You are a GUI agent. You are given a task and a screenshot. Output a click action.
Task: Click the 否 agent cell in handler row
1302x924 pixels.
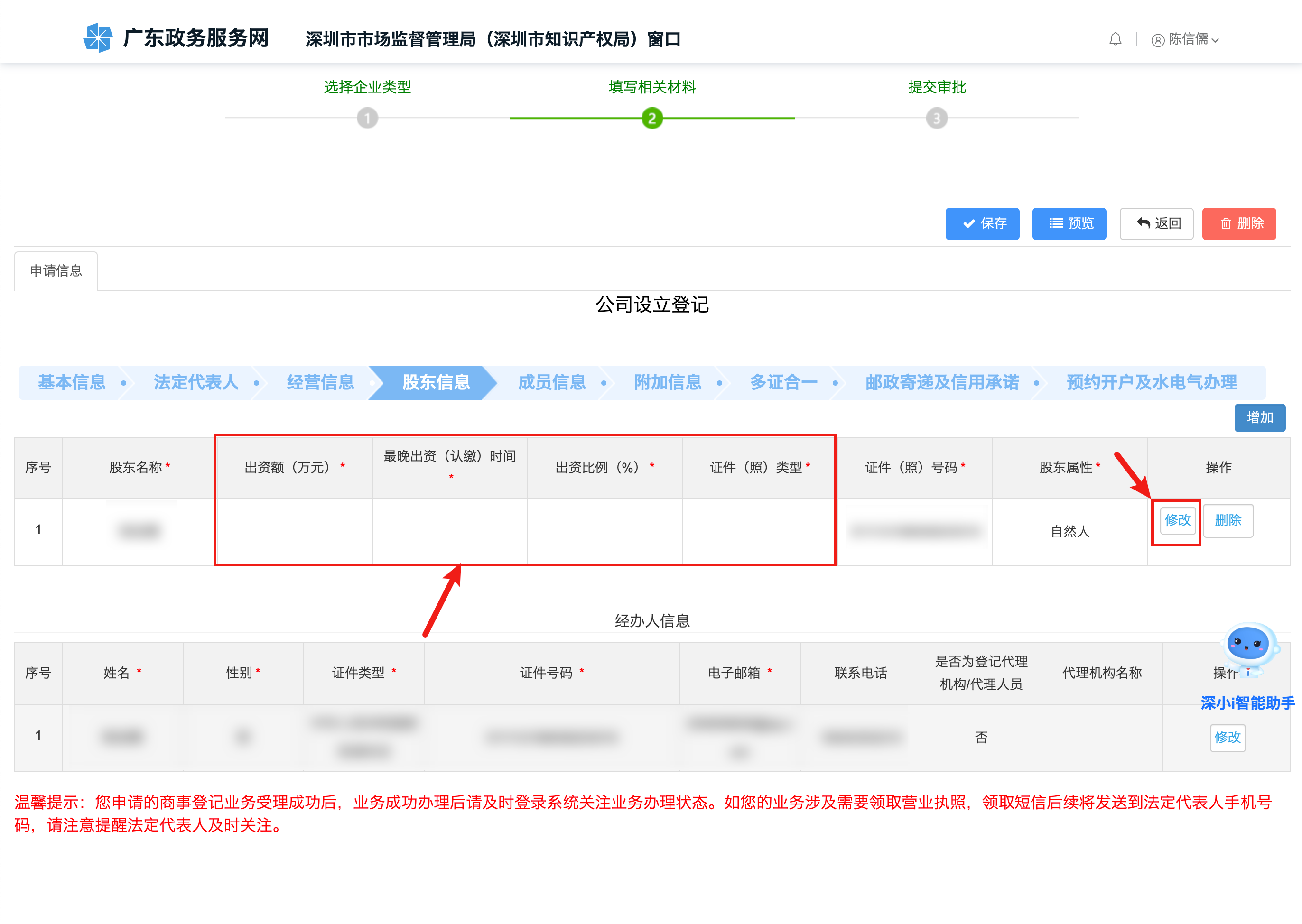coord(981,738)
